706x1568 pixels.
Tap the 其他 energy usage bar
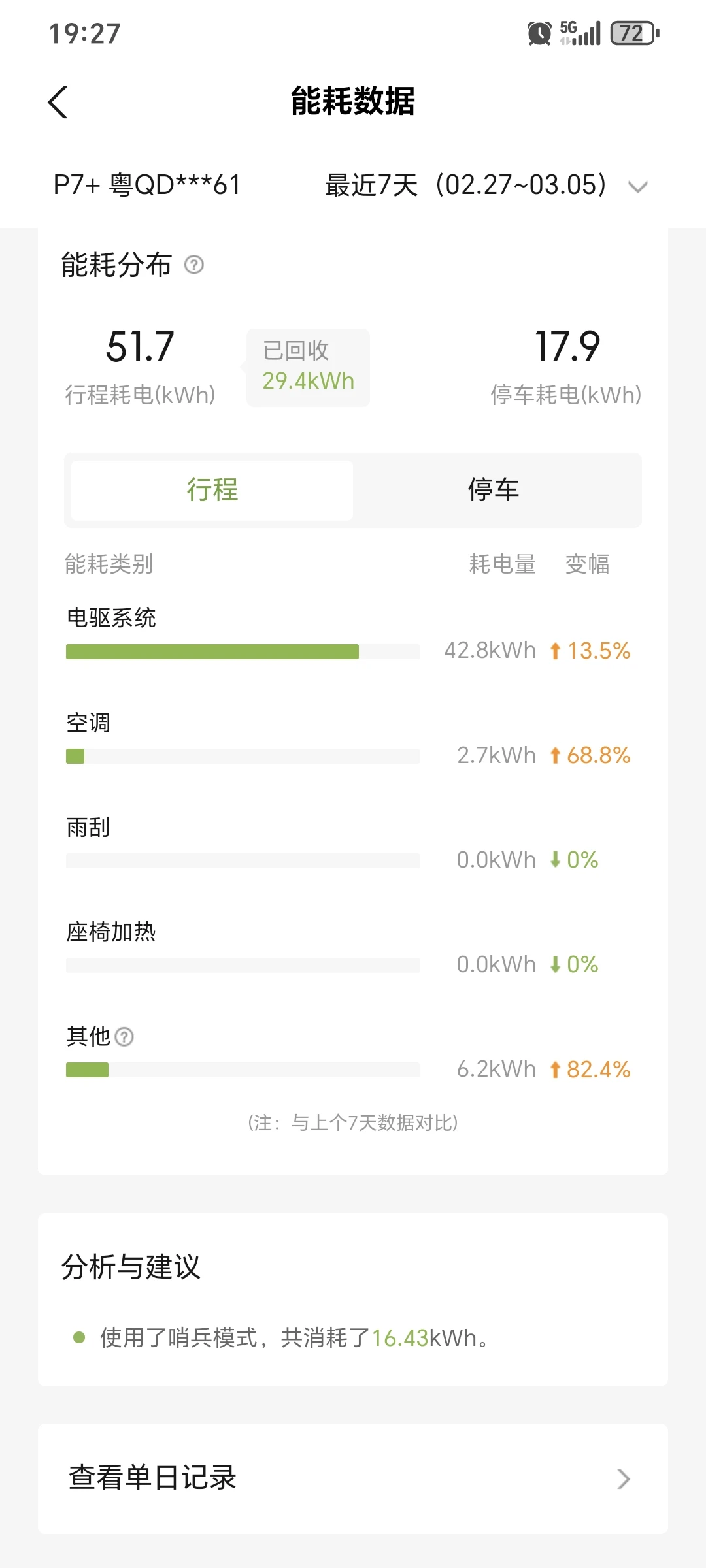[x=242, y=1070]
